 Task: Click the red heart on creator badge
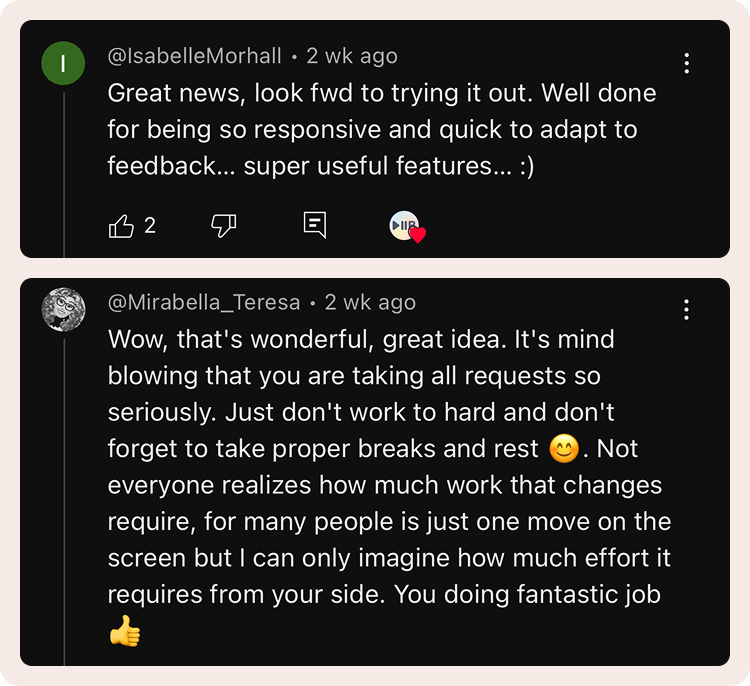[x=418, y=235]
